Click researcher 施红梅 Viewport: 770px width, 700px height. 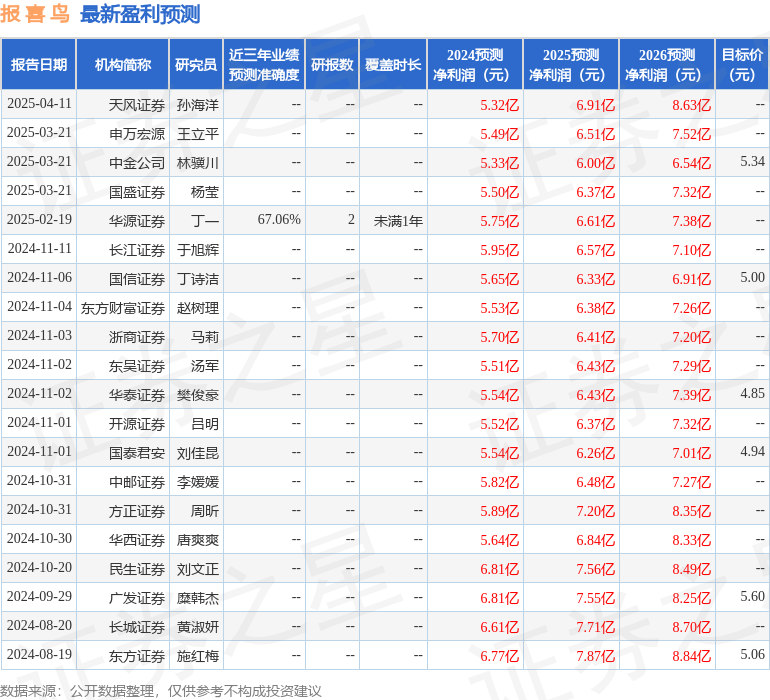tap(197, 656)
